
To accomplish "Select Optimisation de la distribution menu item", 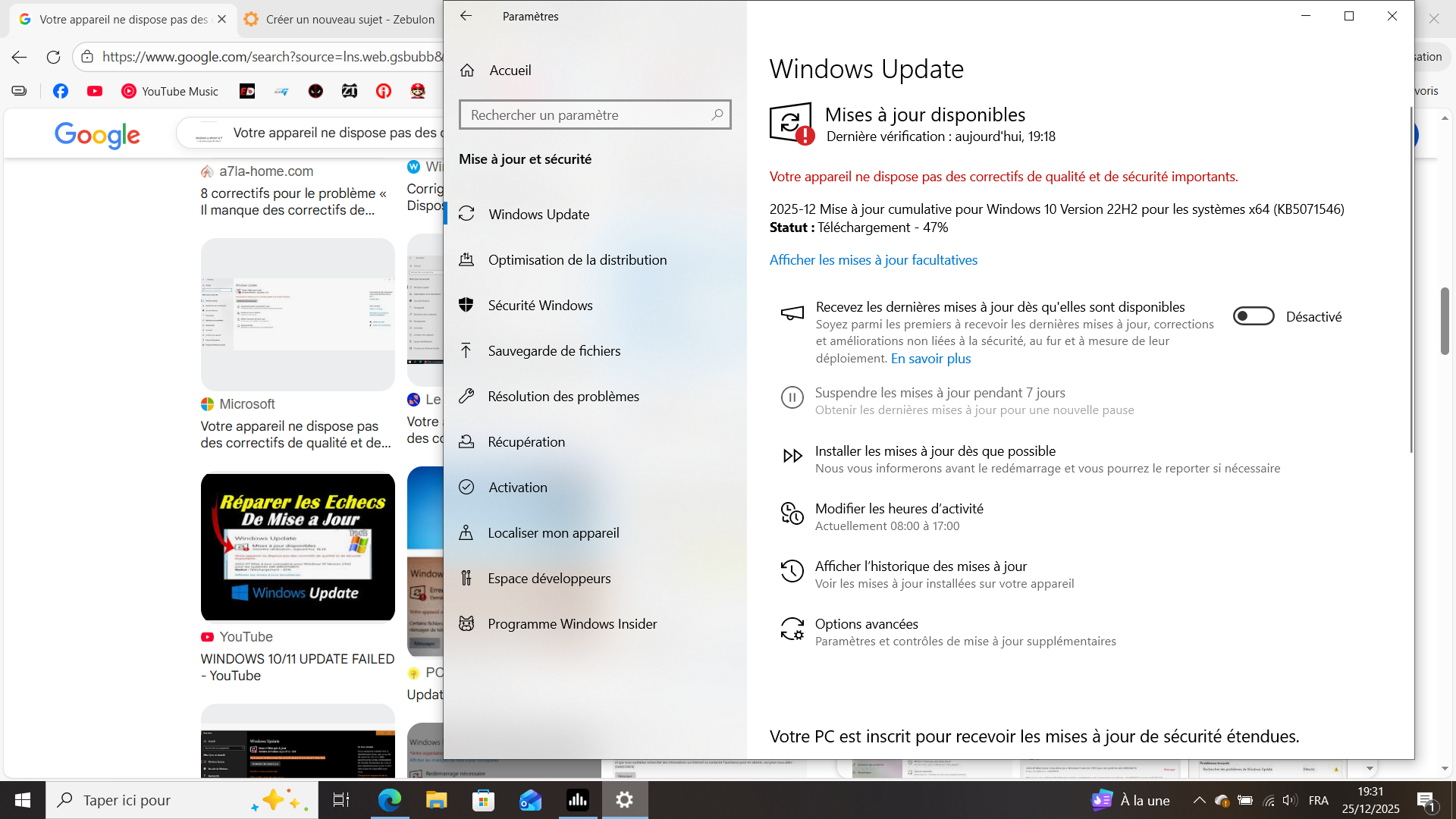I will click(577, 260).
